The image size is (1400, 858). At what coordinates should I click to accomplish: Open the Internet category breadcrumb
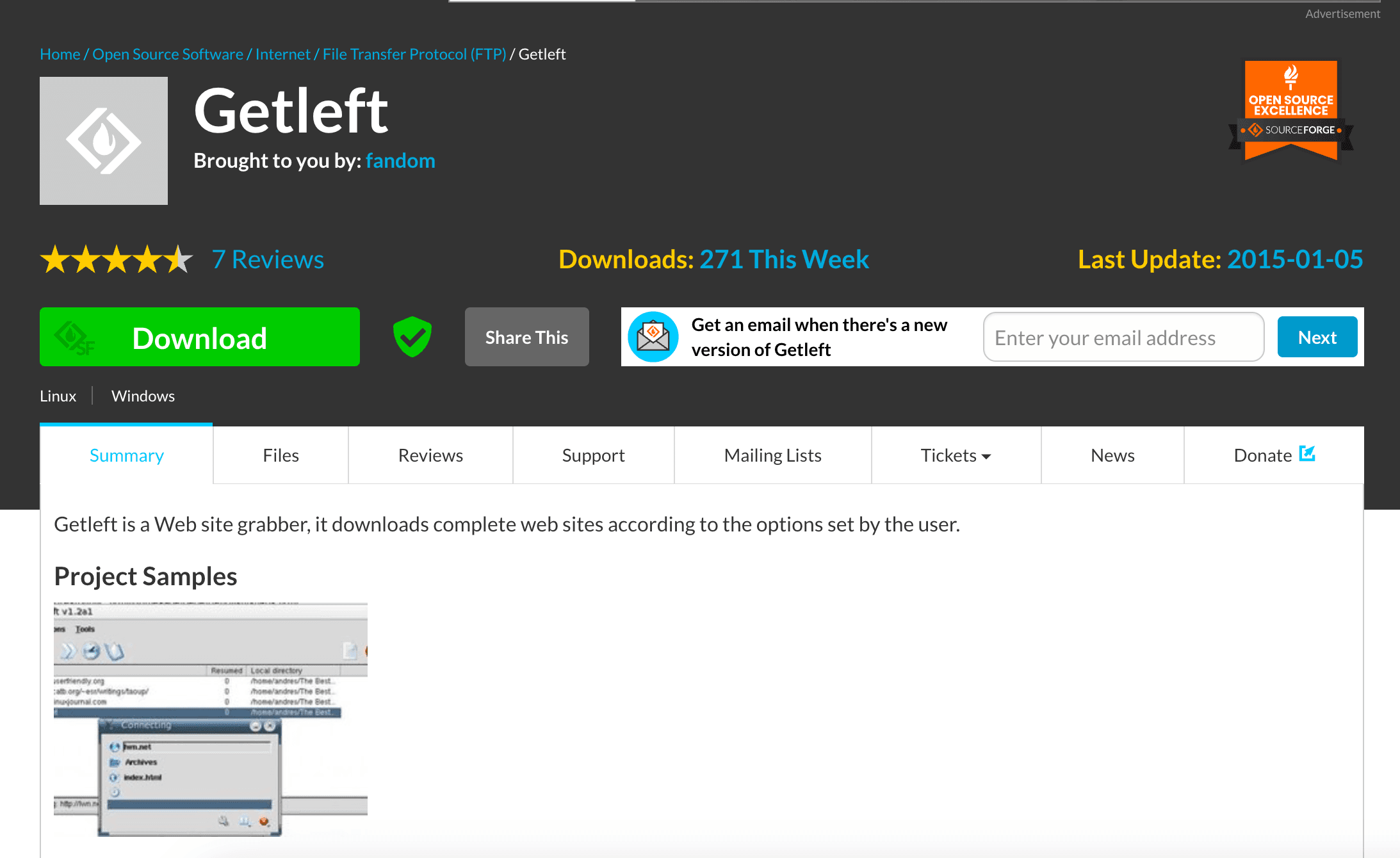pyautogui.click(x=282, y=54)
